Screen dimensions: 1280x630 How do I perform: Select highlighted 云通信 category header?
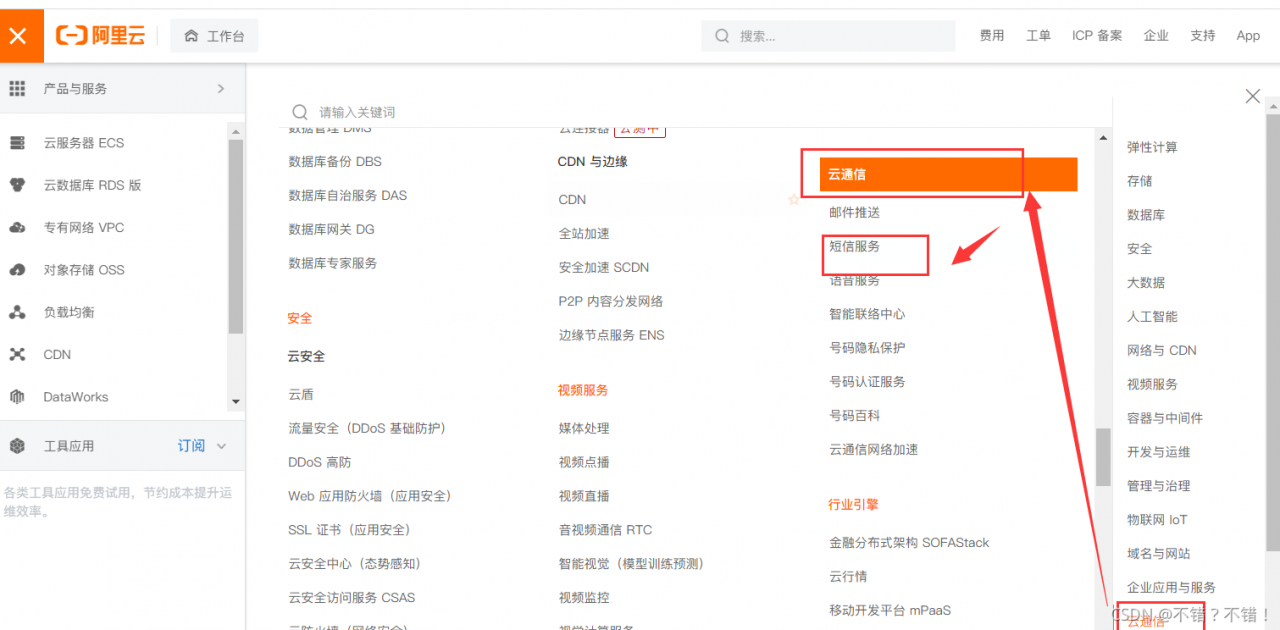point(948,174)
